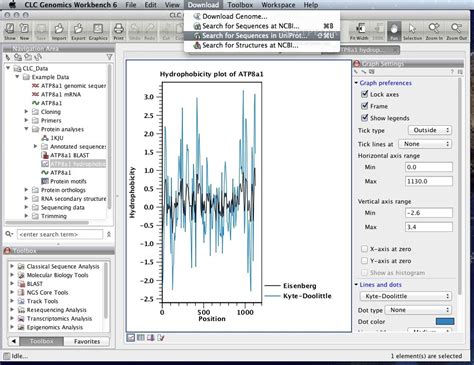Select ATP8a1 mRNA in the tree
The height and width of the screenshot is (365, 474).
coord(61,94)
